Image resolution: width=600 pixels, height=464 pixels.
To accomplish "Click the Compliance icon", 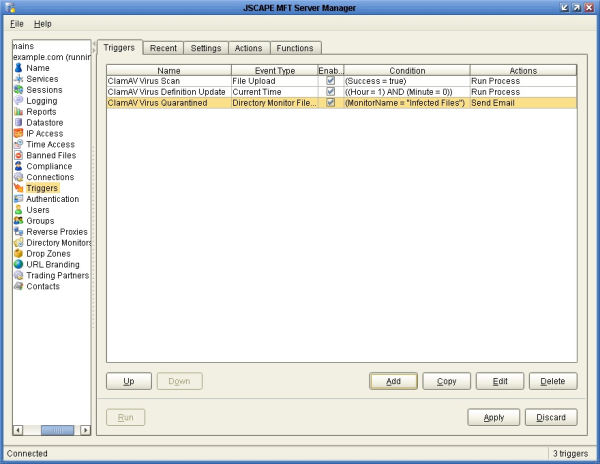I will click(18, 166).
